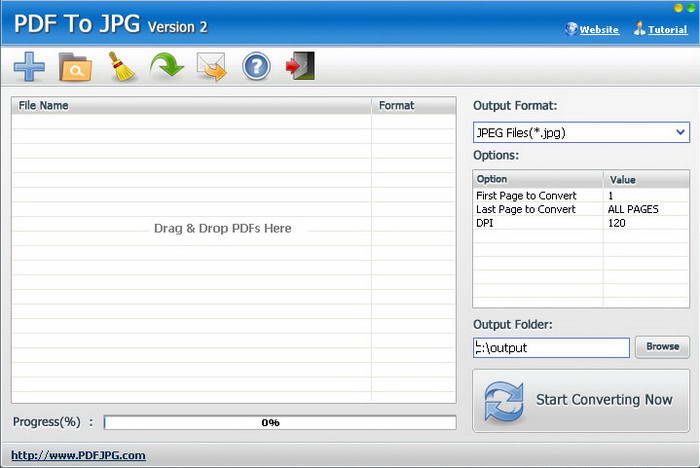
Task: Select the DPI option row
Action: (x=581, y=223)
